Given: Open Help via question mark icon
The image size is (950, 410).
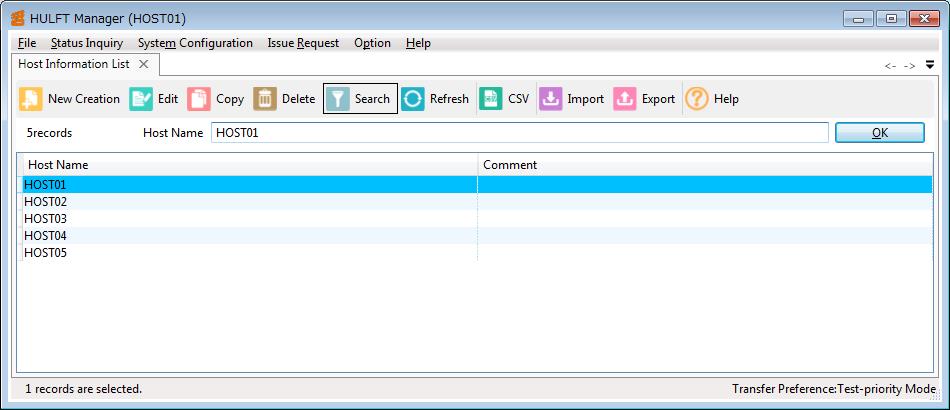Looking at the screenshot, I should (x=697, y=99).
